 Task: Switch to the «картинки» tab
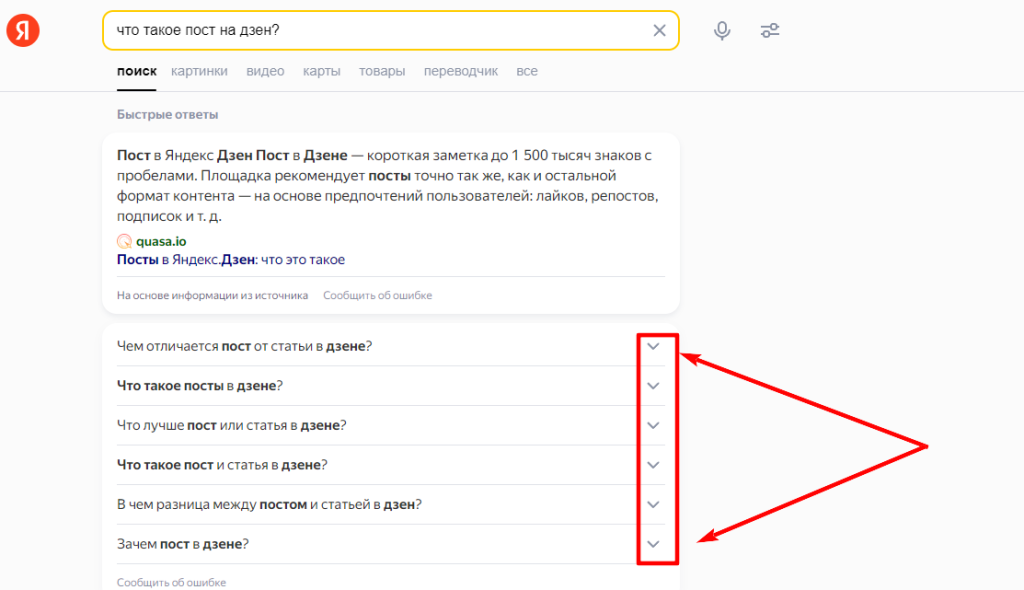[199, 71]
